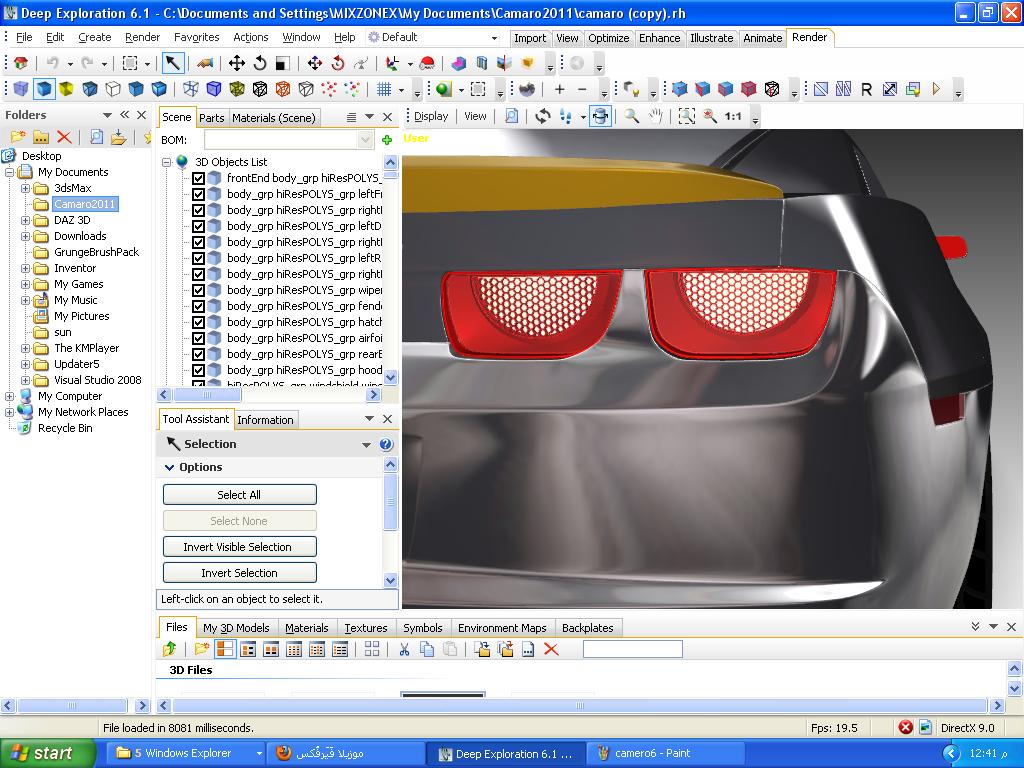Open camero6 - Paint from the taskbar
Screen dimensions: 1024x768
[665, 753]
